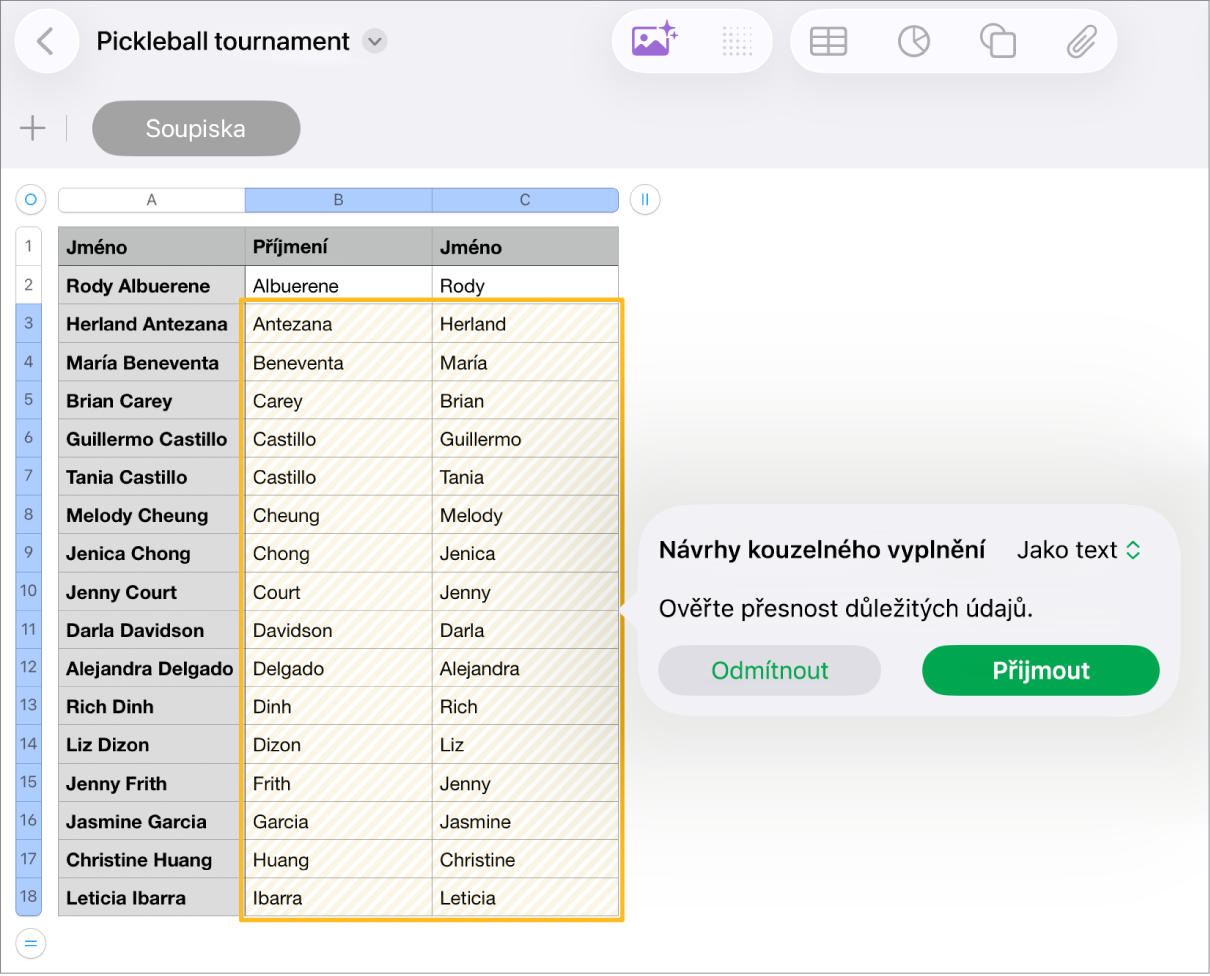Select the Tania cell in column C
The height and width of the screenshot is (976, 1210).
525,477
